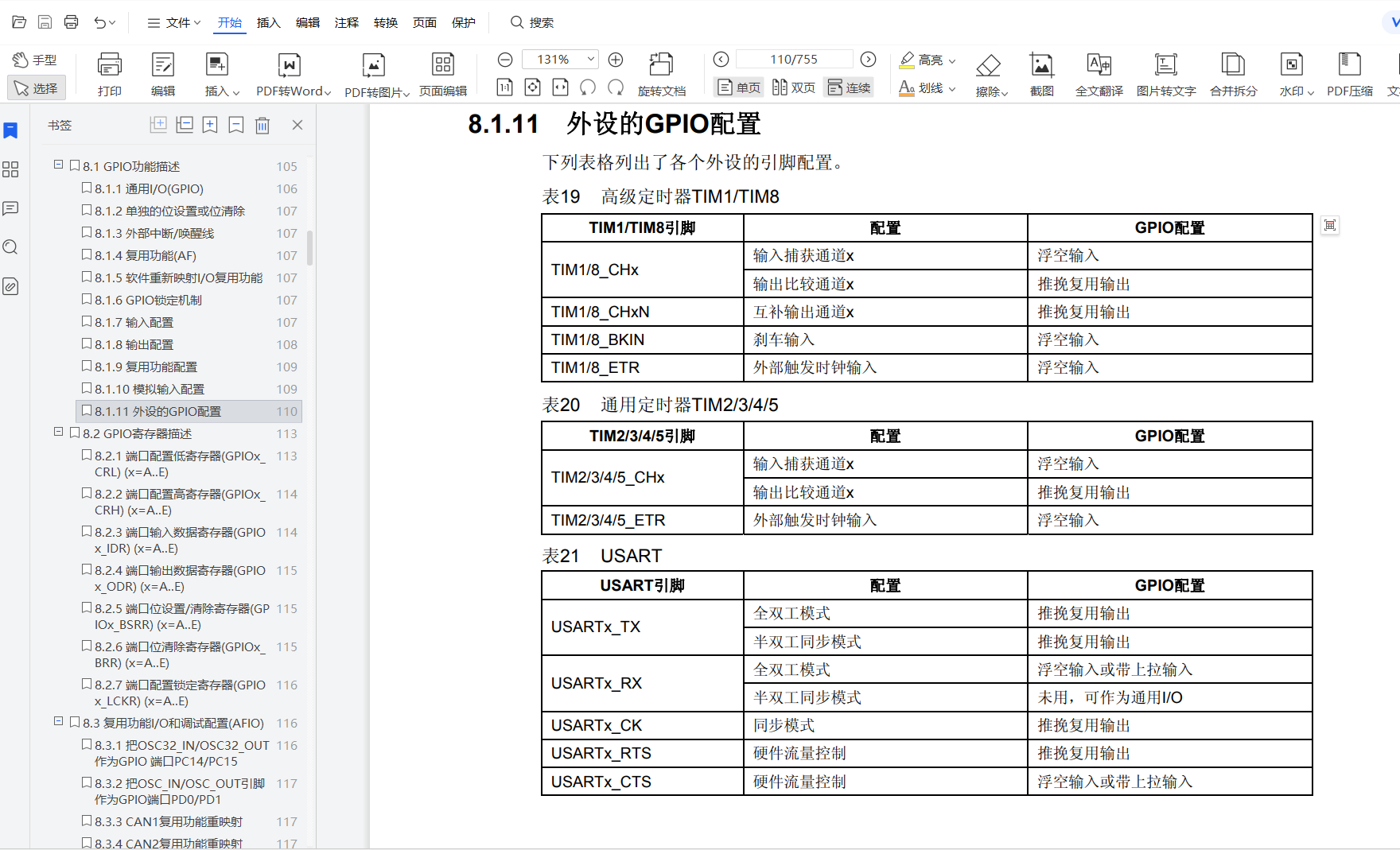Switch to the Convert (转换) tab

pos(386,22)
